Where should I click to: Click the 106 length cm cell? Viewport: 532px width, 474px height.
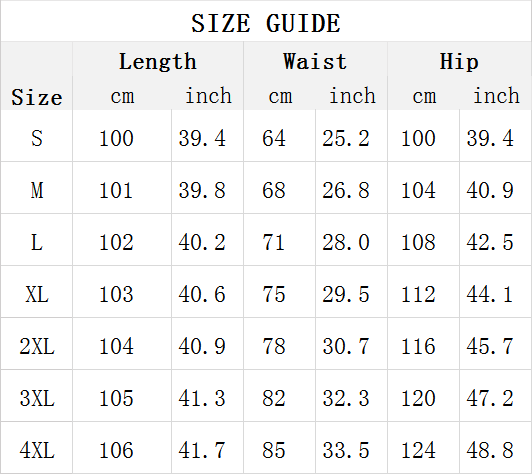(x=116, y=451)
